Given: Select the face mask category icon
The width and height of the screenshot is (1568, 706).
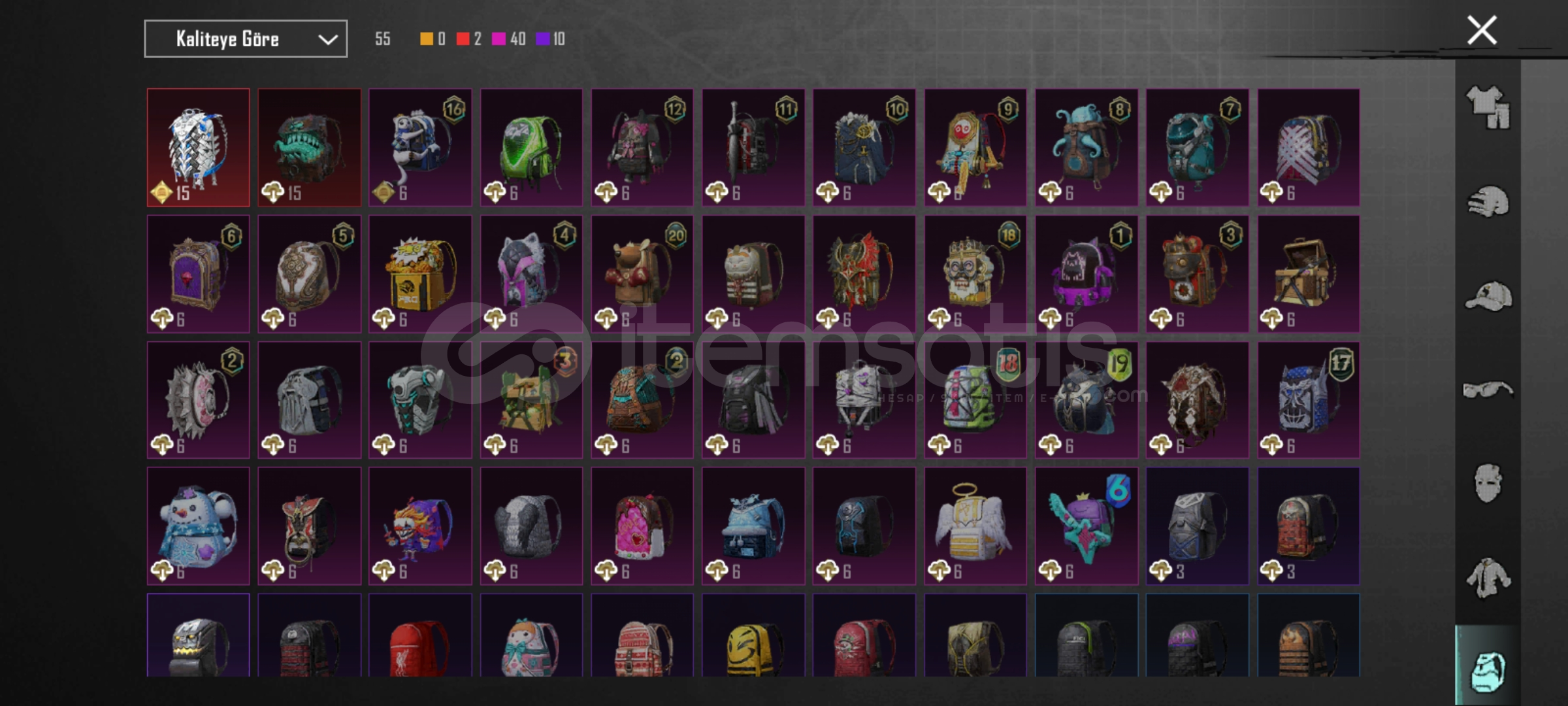Looking at the screenshot, I should tap(1488, 483).
